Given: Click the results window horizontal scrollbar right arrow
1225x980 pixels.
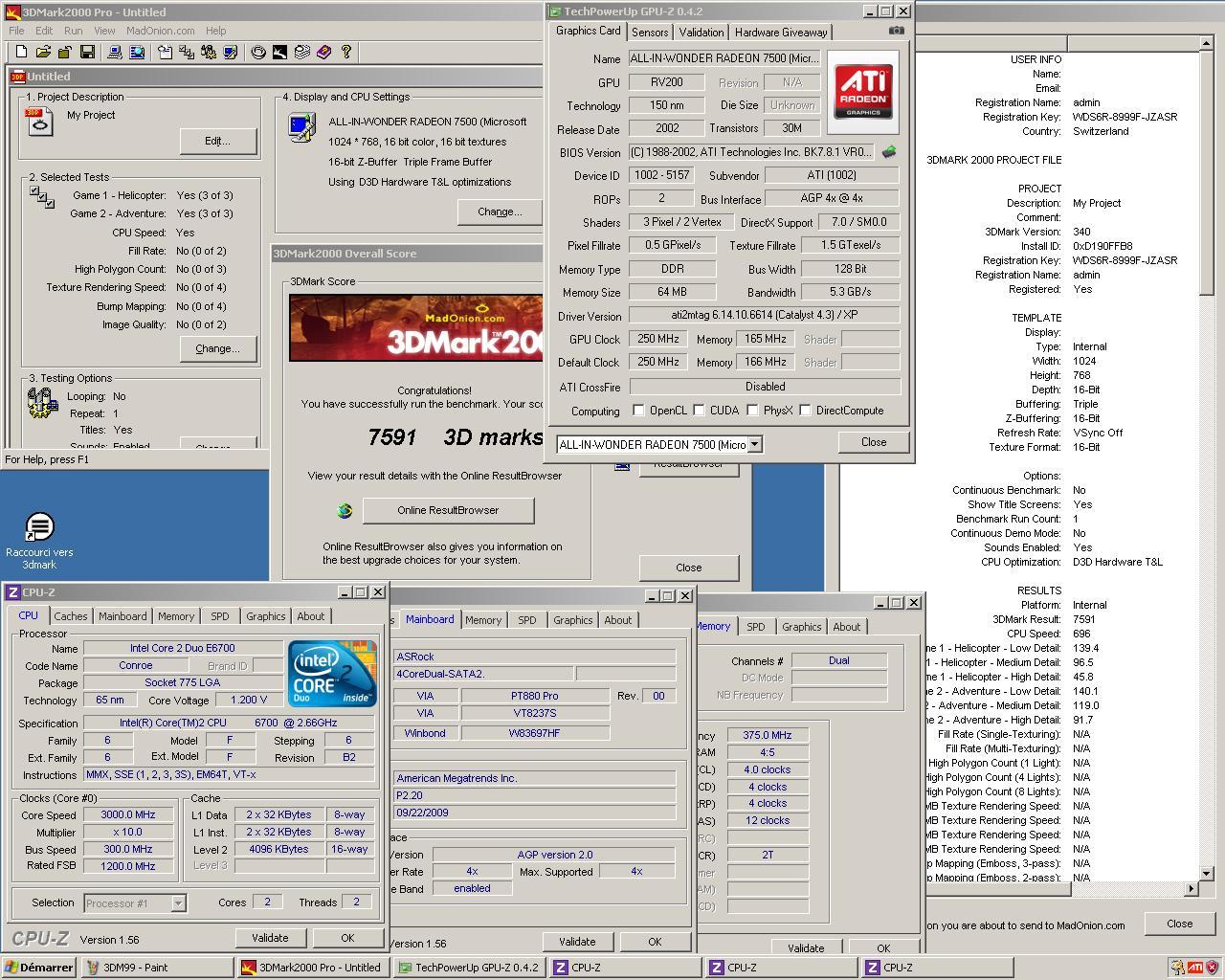Looking at the screenshot, I should 1192,888.
